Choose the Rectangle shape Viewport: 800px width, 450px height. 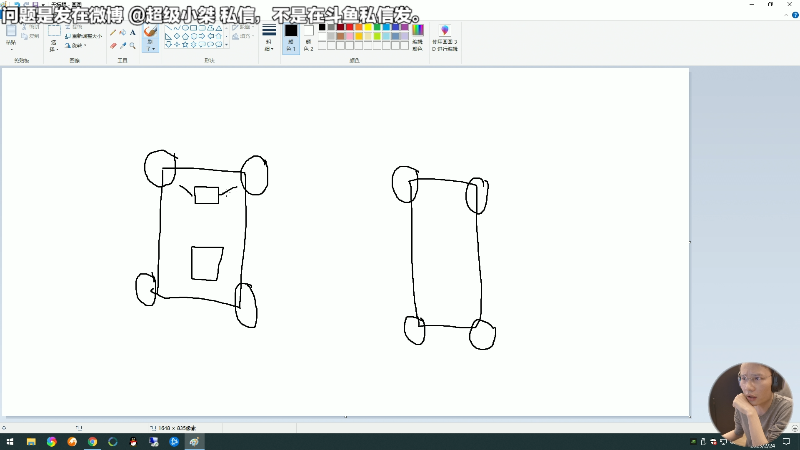pos(193,28)
